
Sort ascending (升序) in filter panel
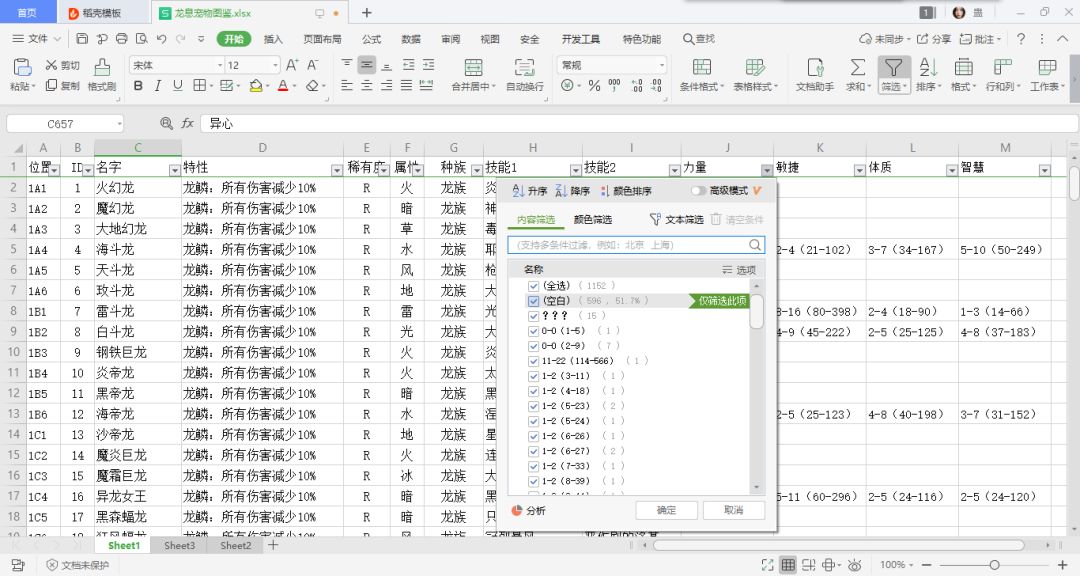tap(530, 191)
